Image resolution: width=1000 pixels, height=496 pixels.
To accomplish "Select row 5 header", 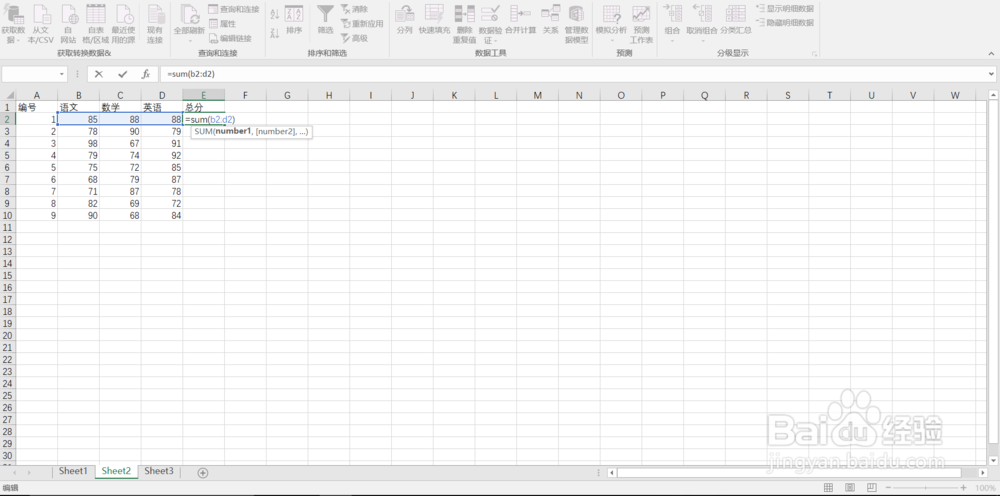I will (8, 155).
